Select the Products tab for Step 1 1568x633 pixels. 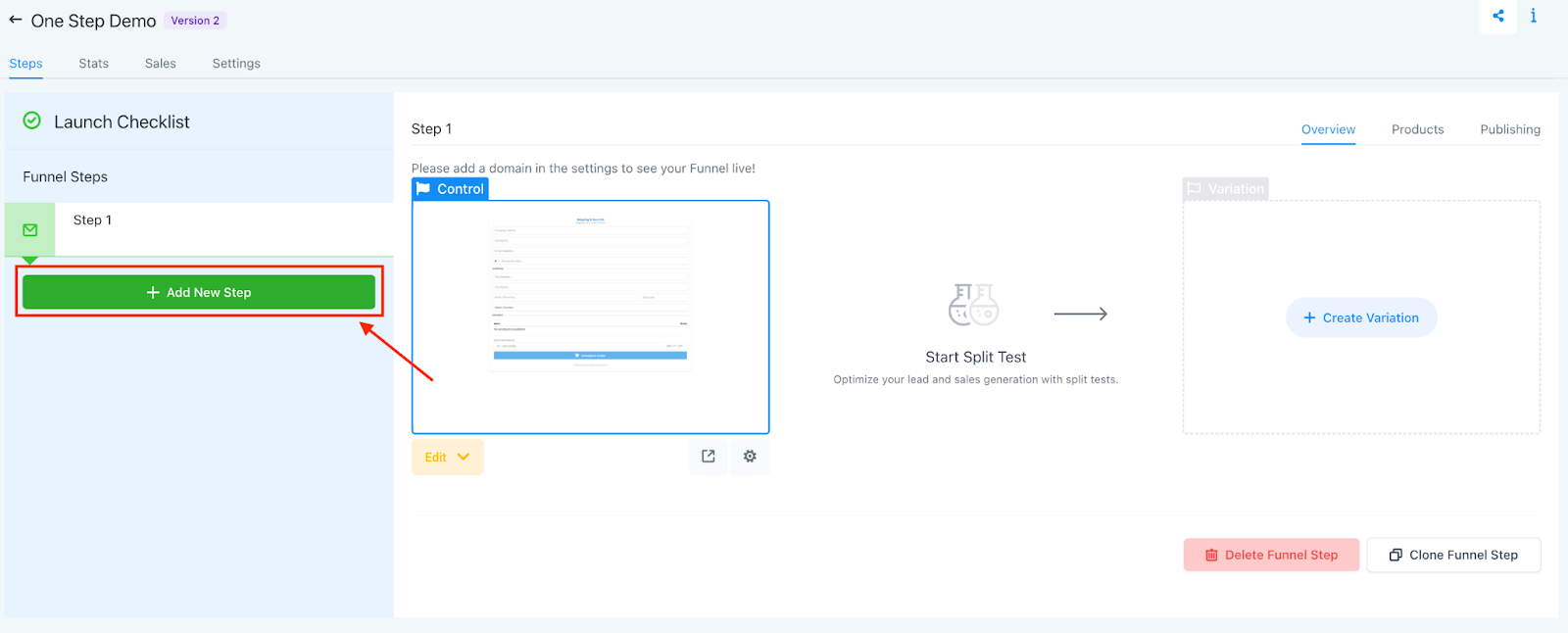pyautogui.click(x=1417, y=129)
